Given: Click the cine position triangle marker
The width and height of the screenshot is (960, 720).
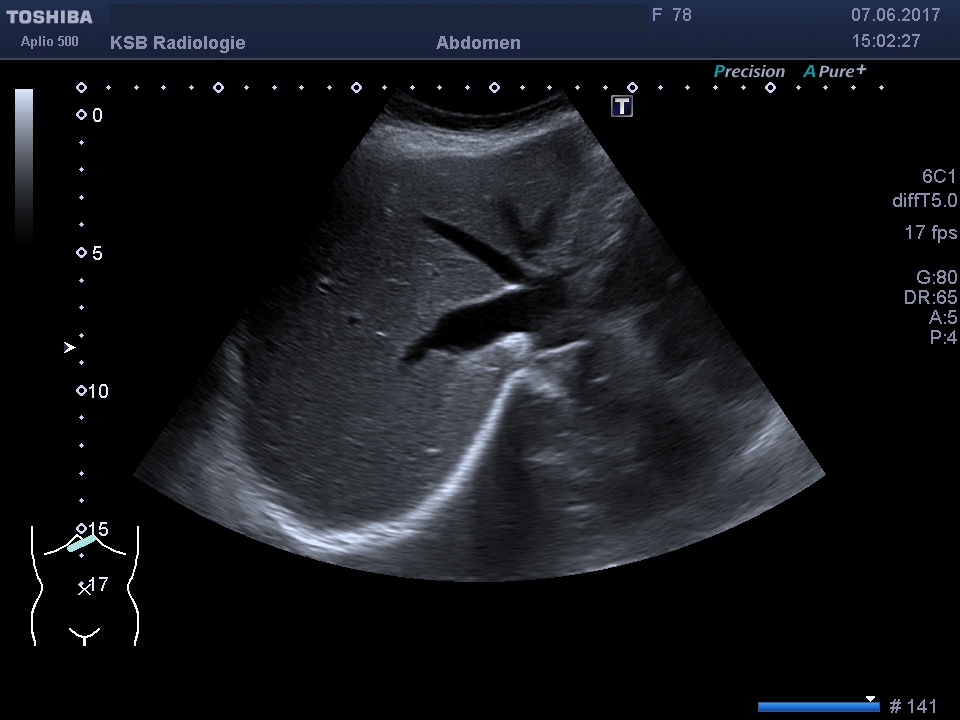Looking at the screenshot, I should [x=870, y=699].
